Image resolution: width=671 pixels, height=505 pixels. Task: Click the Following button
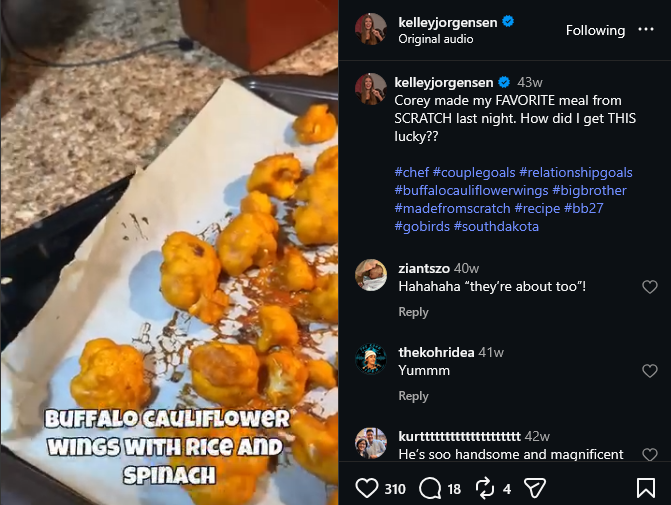[x=595, y=30]
